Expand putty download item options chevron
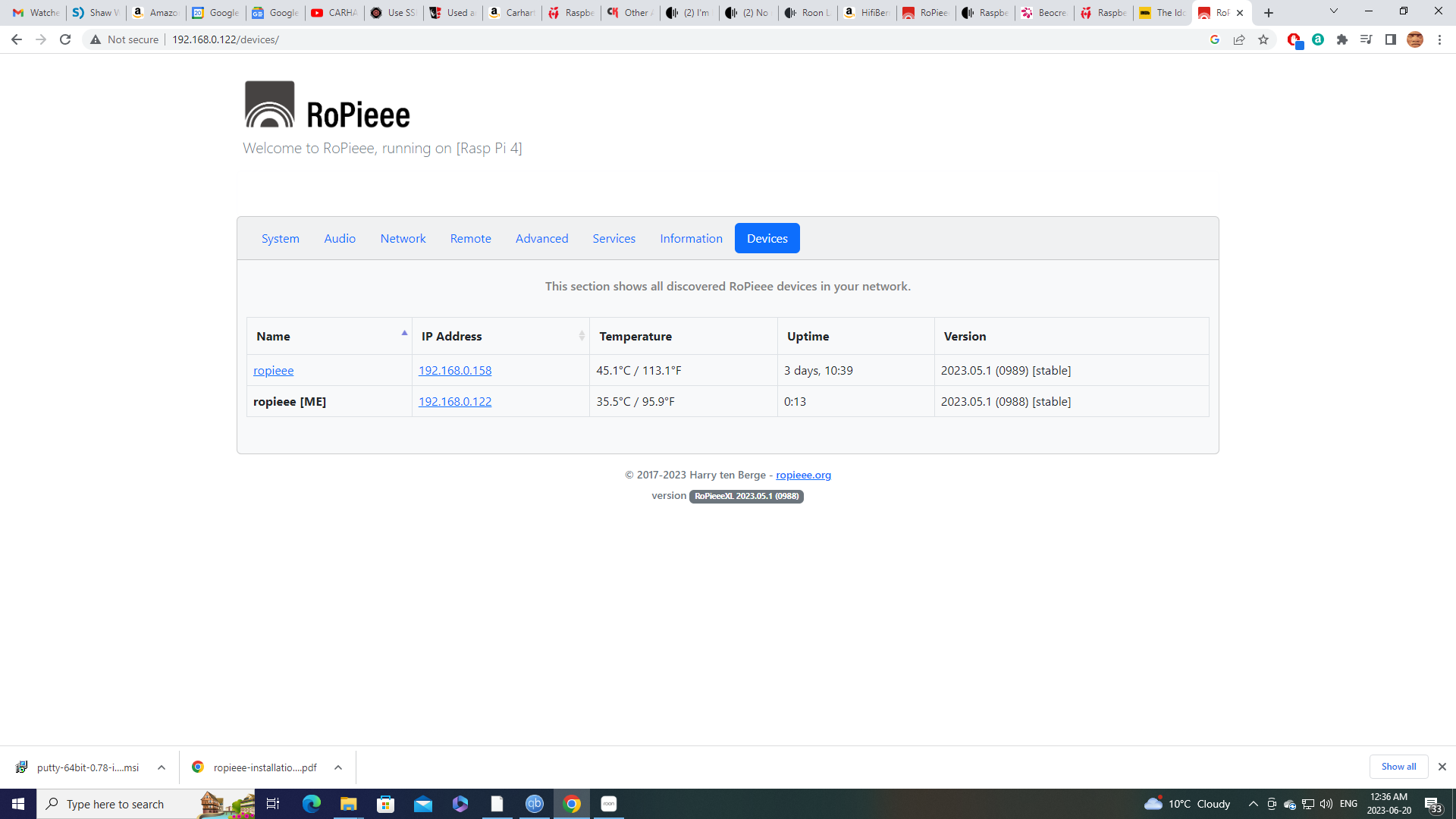 pos(162,767)
